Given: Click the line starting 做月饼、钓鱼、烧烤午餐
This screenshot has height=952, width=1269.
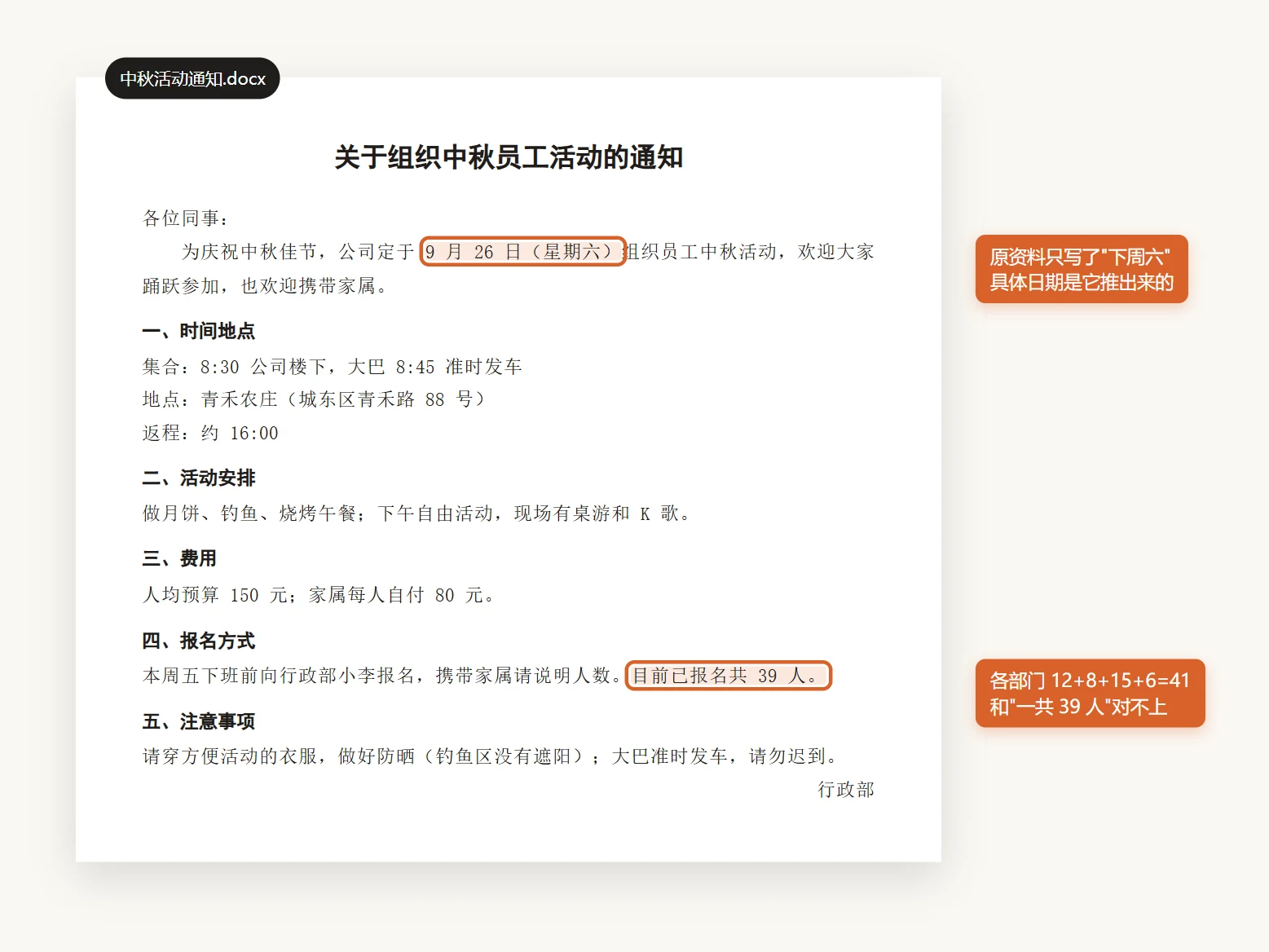Looking at the screenshot, I should click(x=416, y=513).
